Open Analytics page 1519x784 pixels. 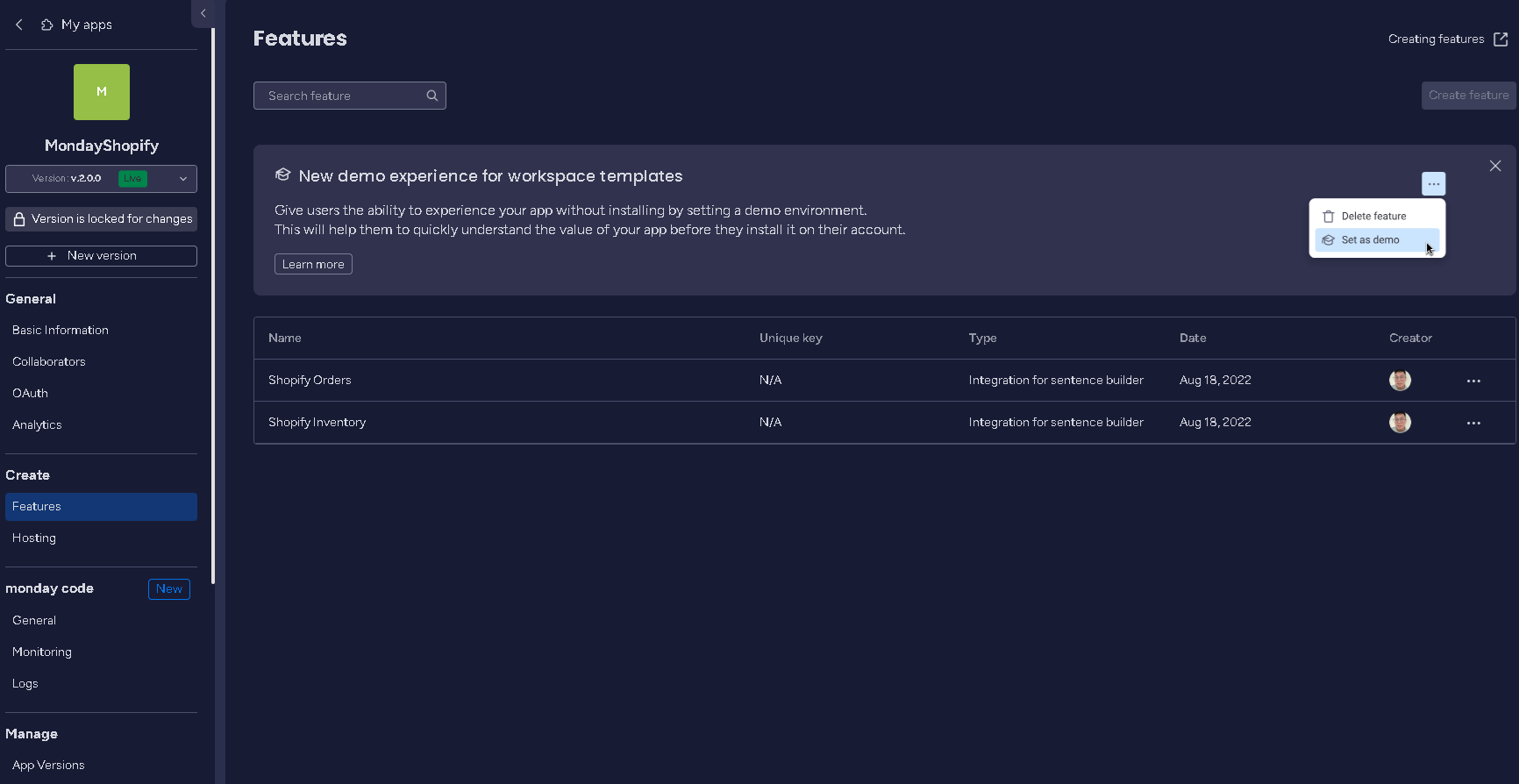pyautogui.click(x=37, y=425)
